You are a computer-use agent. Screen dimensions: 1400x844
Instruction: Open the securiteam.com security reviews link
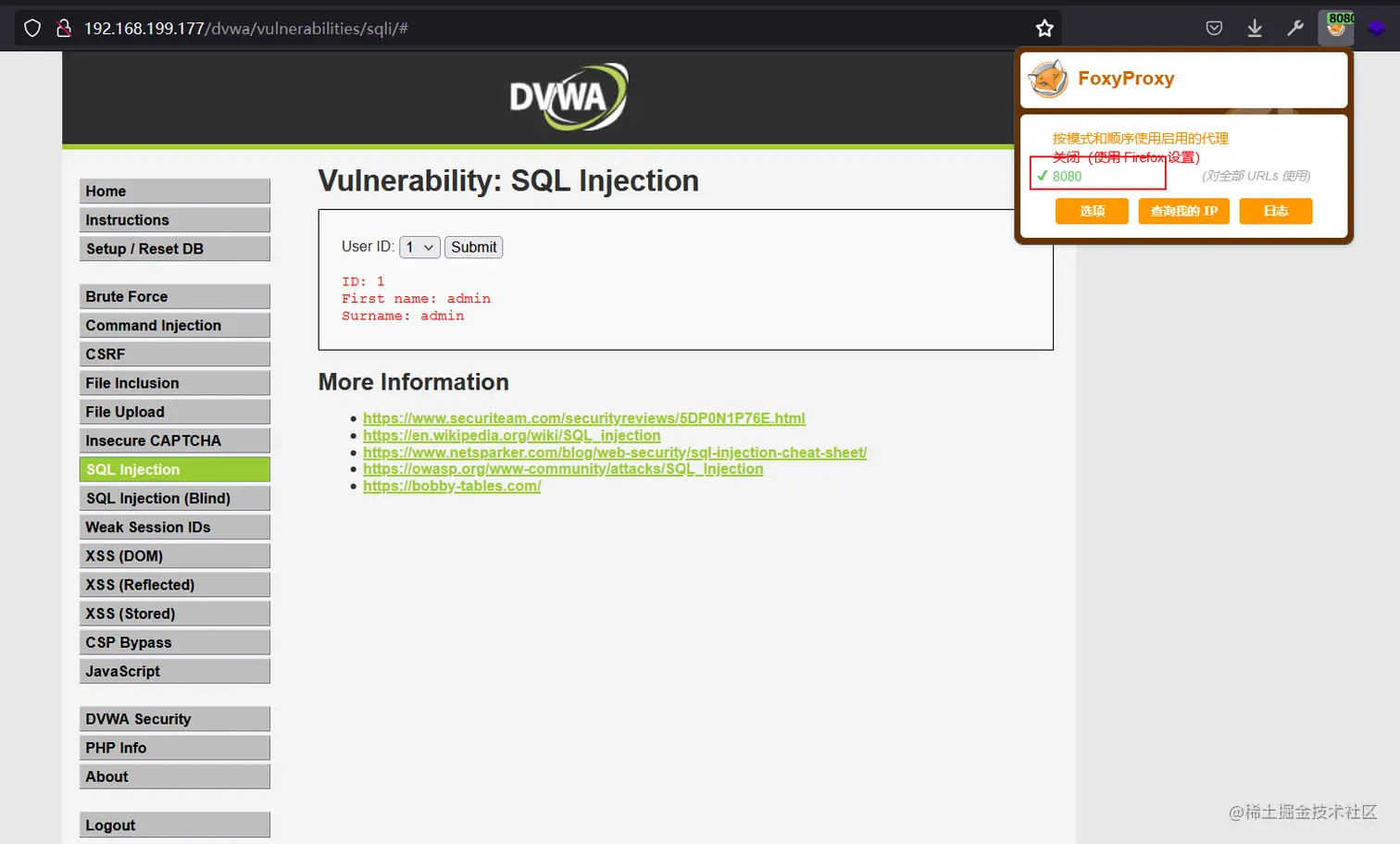pyautogui.click(x=584, y=418)
